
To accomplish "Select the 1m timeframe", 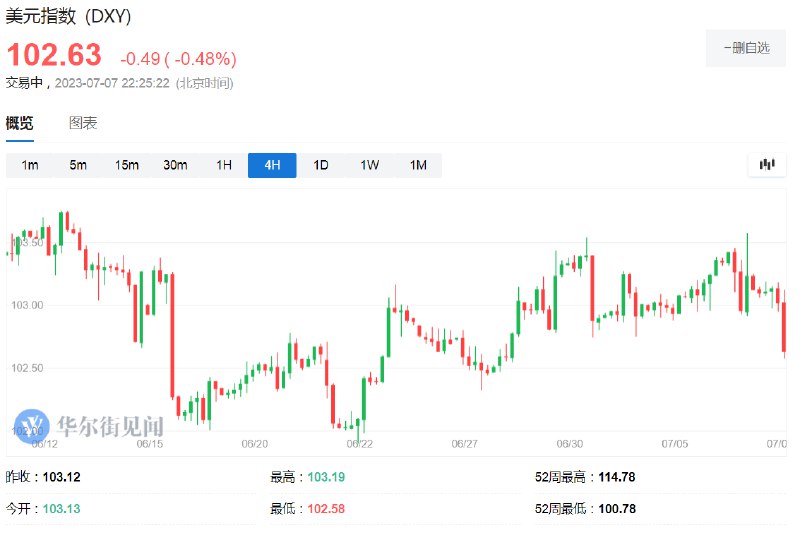I will [x=30, y=165].
